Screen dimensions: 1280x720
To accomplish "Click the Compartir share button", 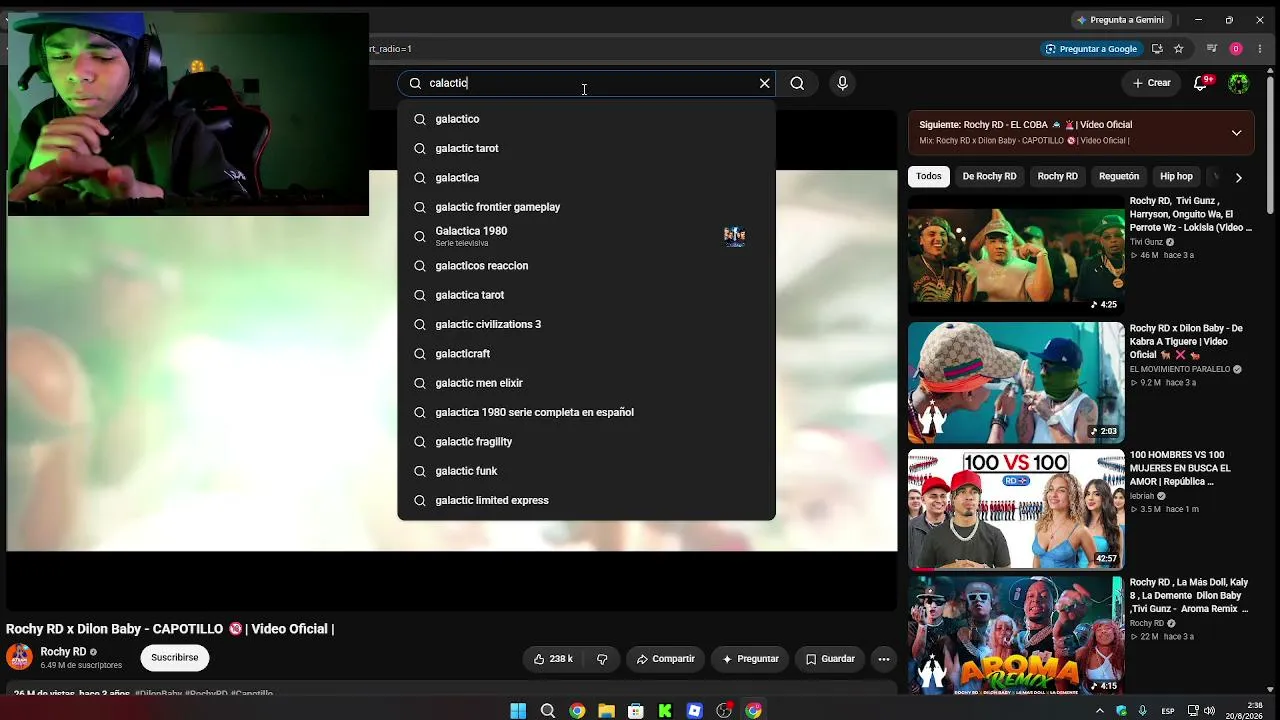I will click(665, 659).
